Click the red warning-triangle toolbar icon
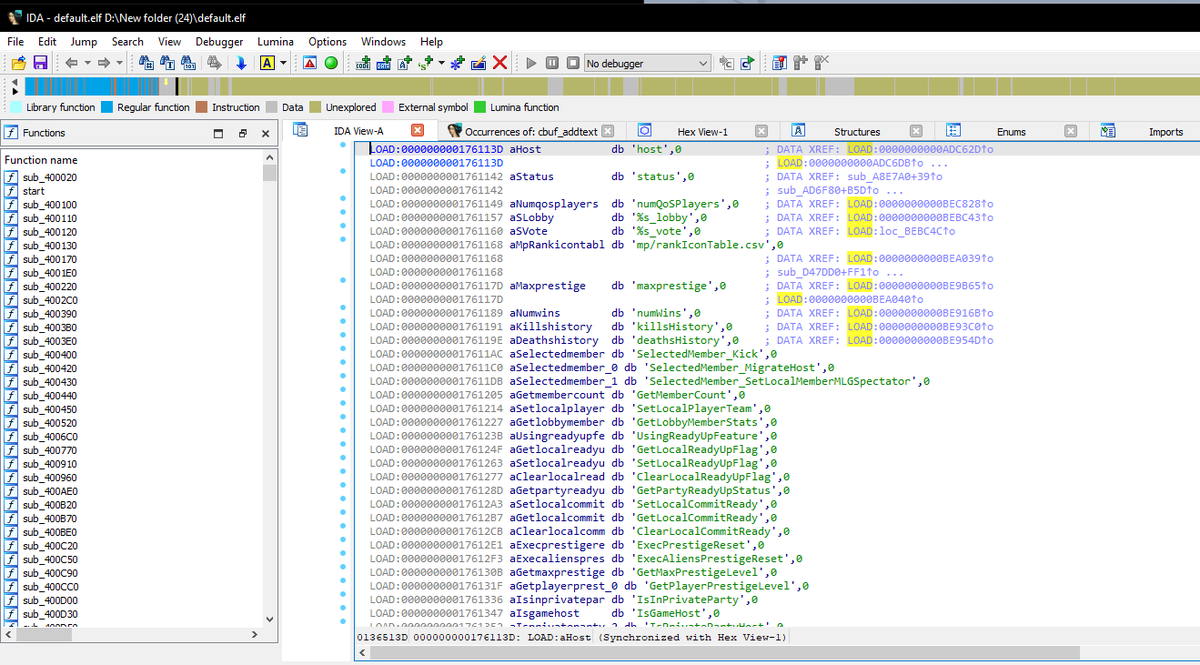This screenshot has height=665, width=1200. pos(310,63)
